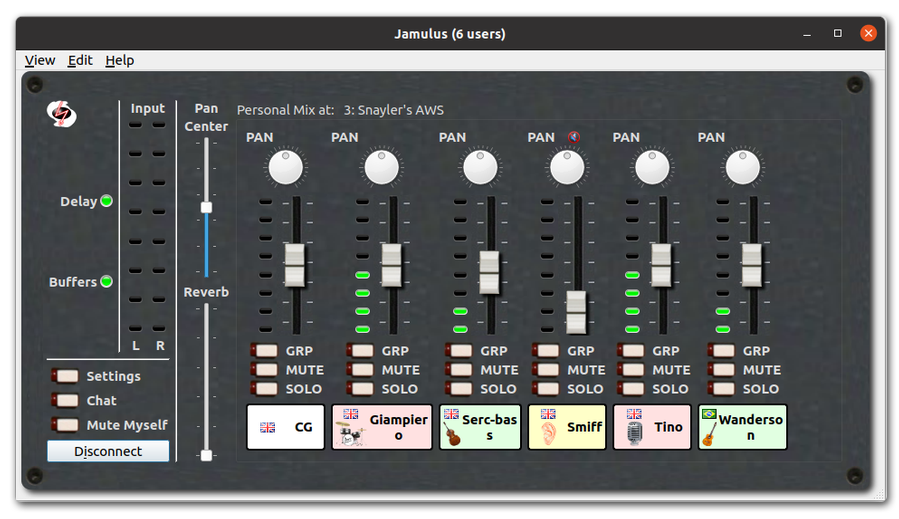This screenshot has width=899, height=519.
Task: Click the Wanderson volume fader handle
Action: 752,265
